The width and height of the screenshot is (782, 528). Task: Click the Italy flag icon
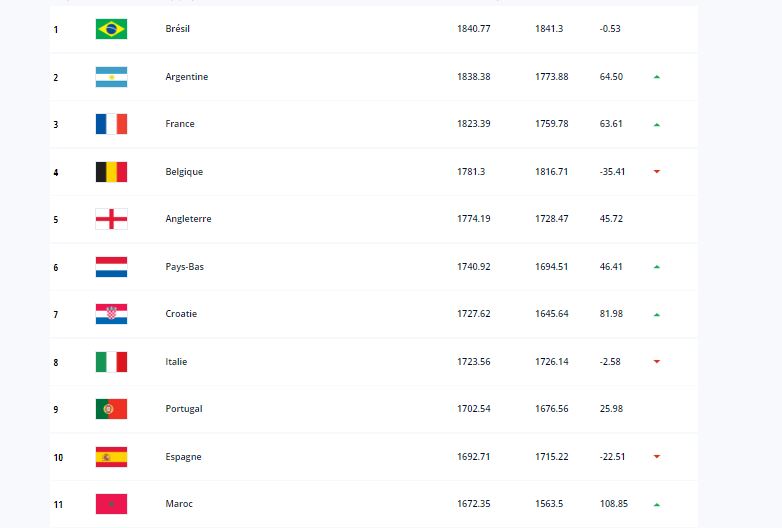pos(111,362)
